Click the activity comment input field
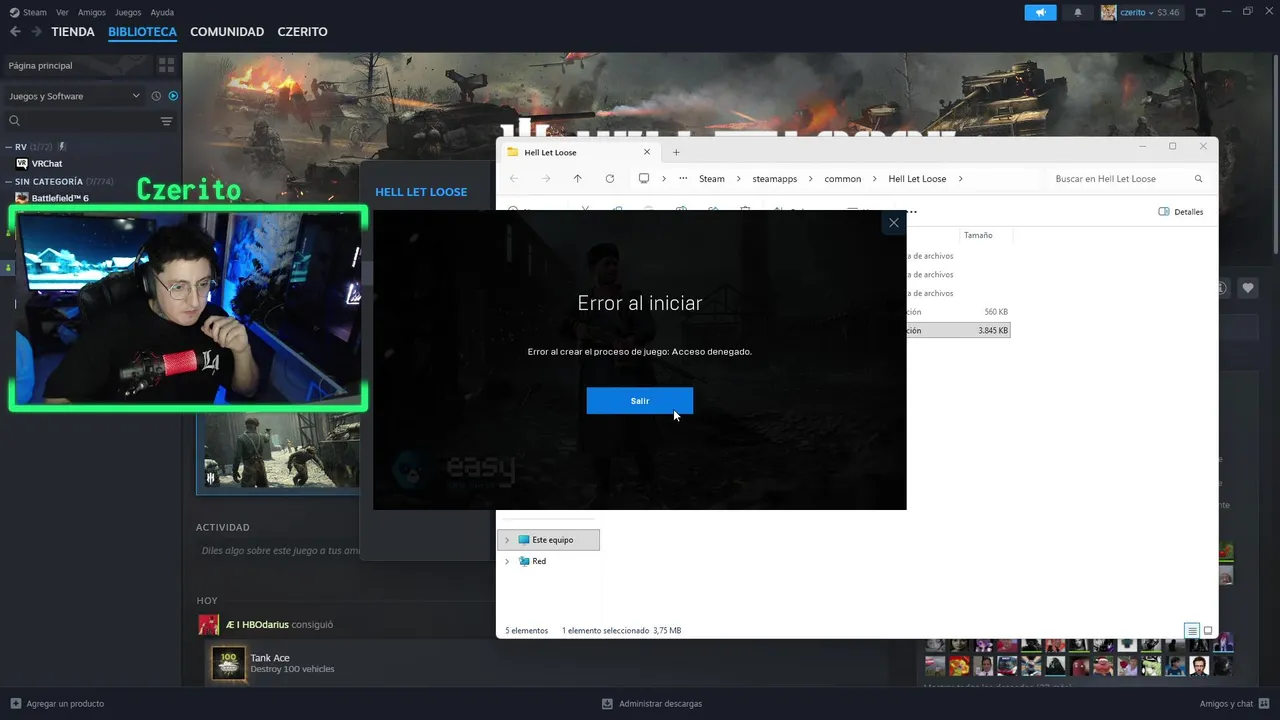The image size is (1280, 720). tap(278, 551)
